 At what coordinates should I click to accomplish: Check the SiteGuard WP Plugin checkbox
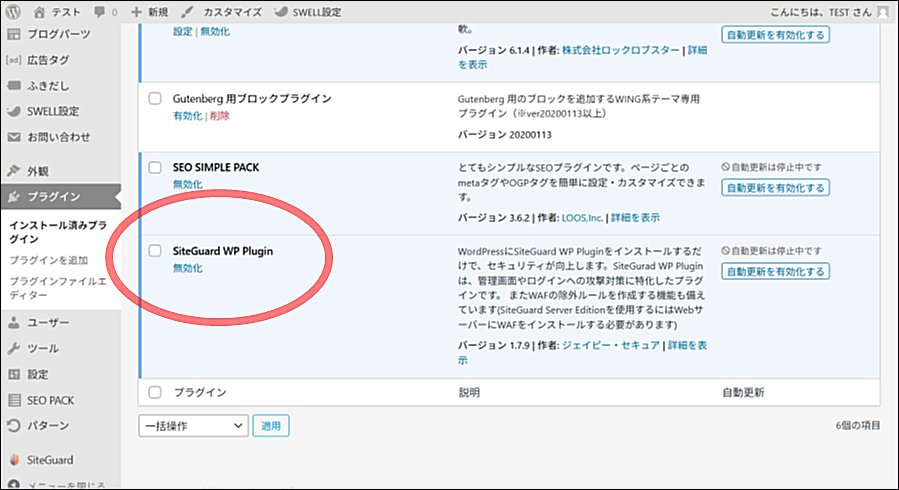click(155, 251)
